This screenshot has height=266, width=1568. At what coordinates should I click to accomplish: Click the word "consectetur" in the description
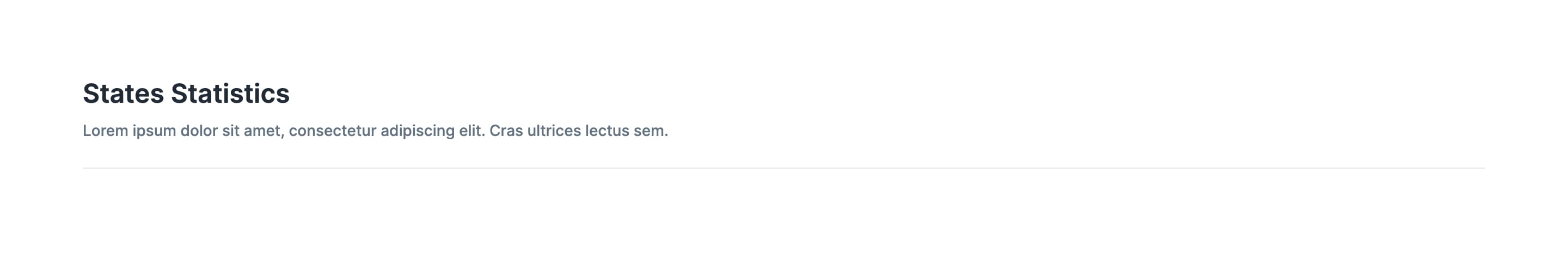point(332,131)
